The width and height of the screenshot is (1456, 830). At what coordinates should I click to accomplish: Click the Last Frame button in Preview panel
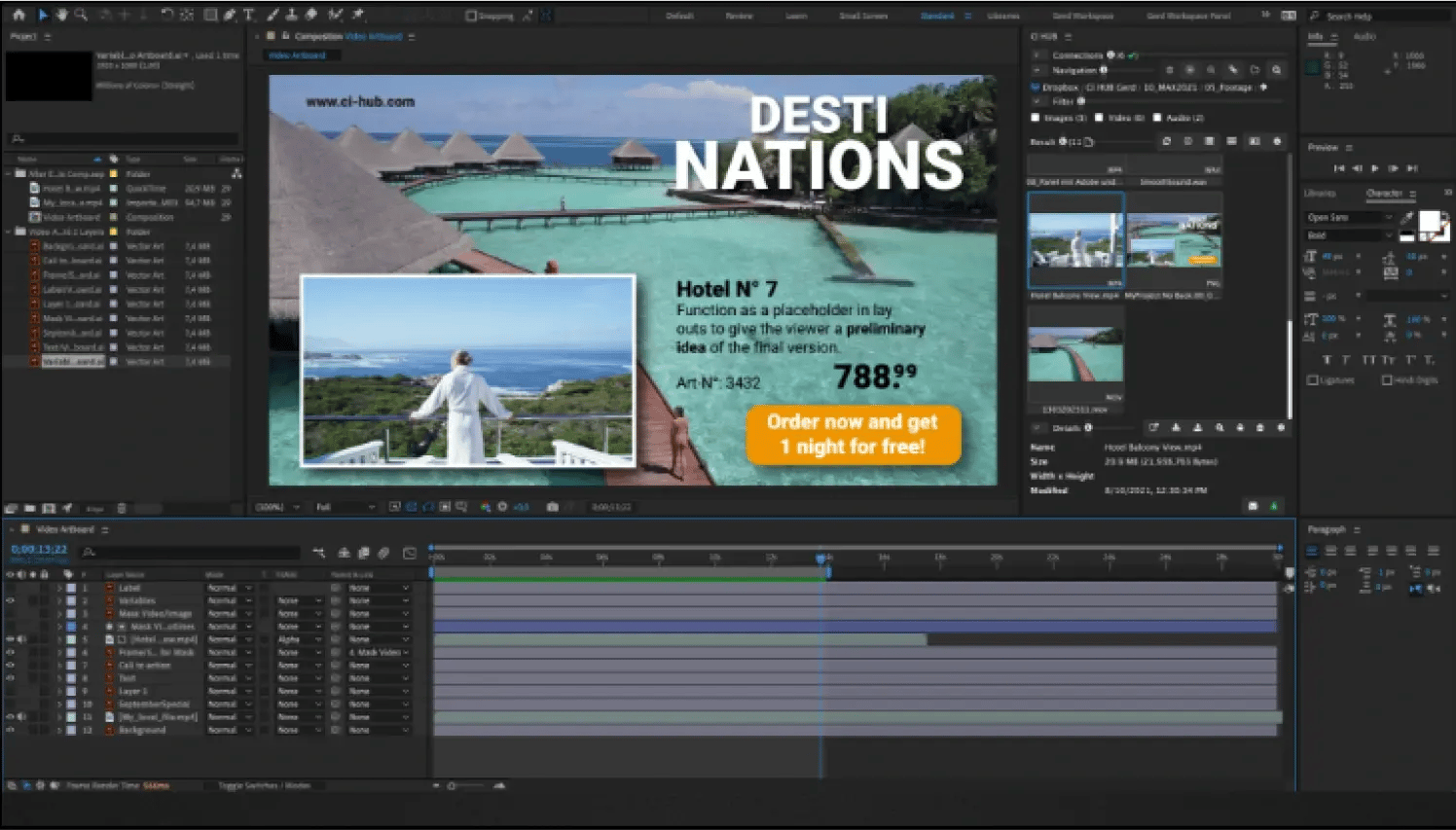[x=1412, y=168]
